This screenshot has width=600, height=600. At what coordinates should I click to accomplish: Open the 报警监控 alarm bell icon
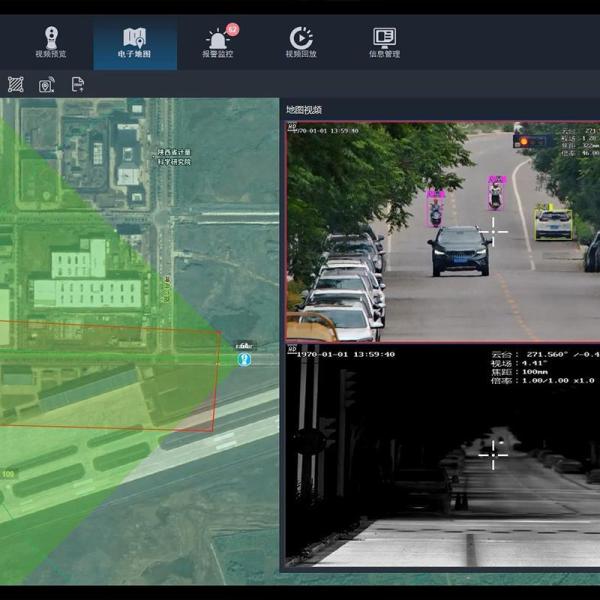click(x=217, y=39)
